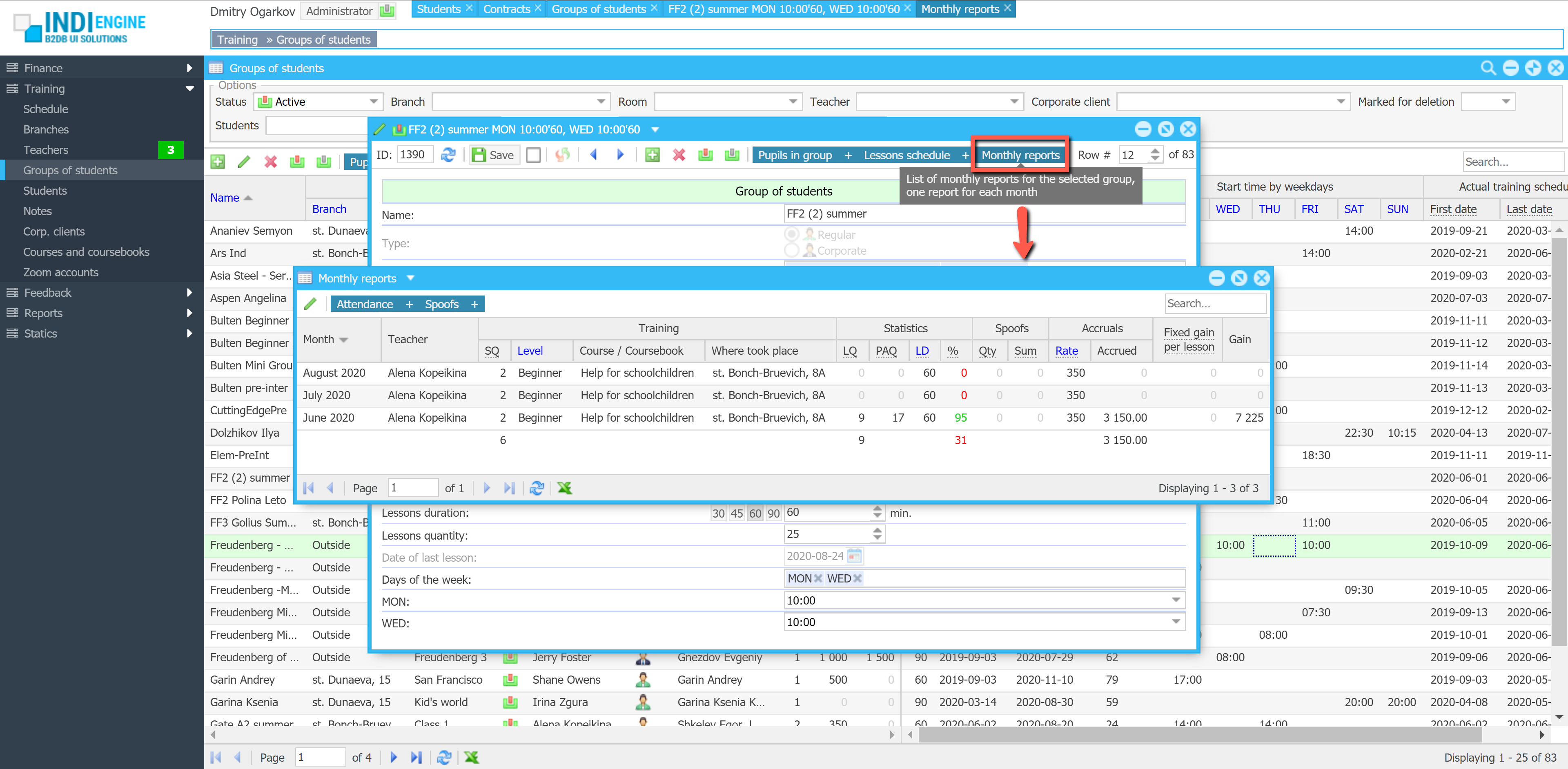Click the green Save disk icon

(479, 155)
